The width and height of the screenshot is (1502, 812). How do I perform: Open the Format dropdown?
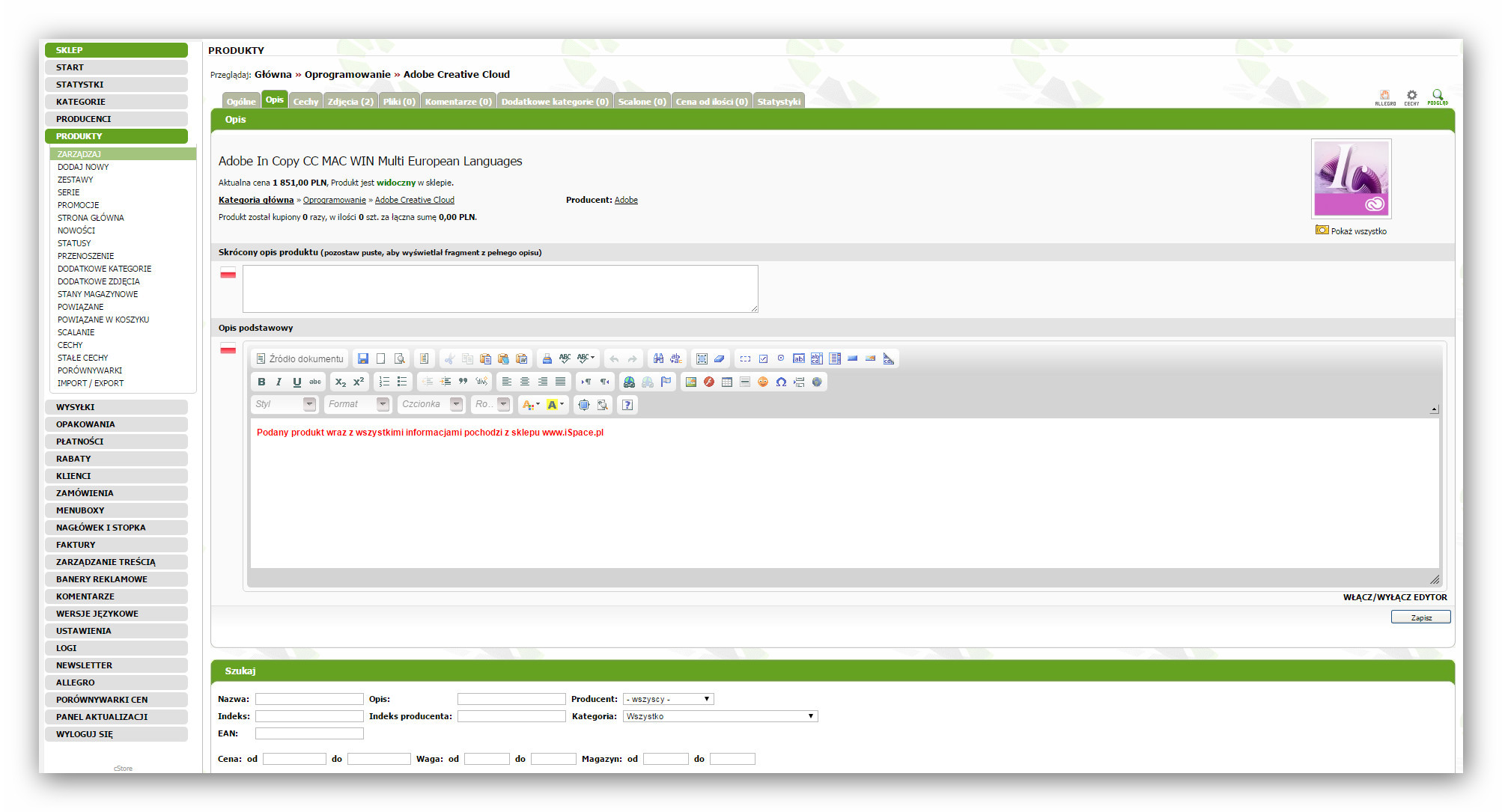tap(357, 404)
